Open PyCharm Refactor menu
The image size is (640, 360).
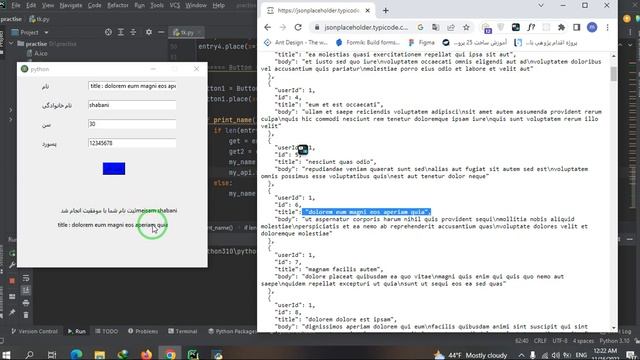coord(118,5)
